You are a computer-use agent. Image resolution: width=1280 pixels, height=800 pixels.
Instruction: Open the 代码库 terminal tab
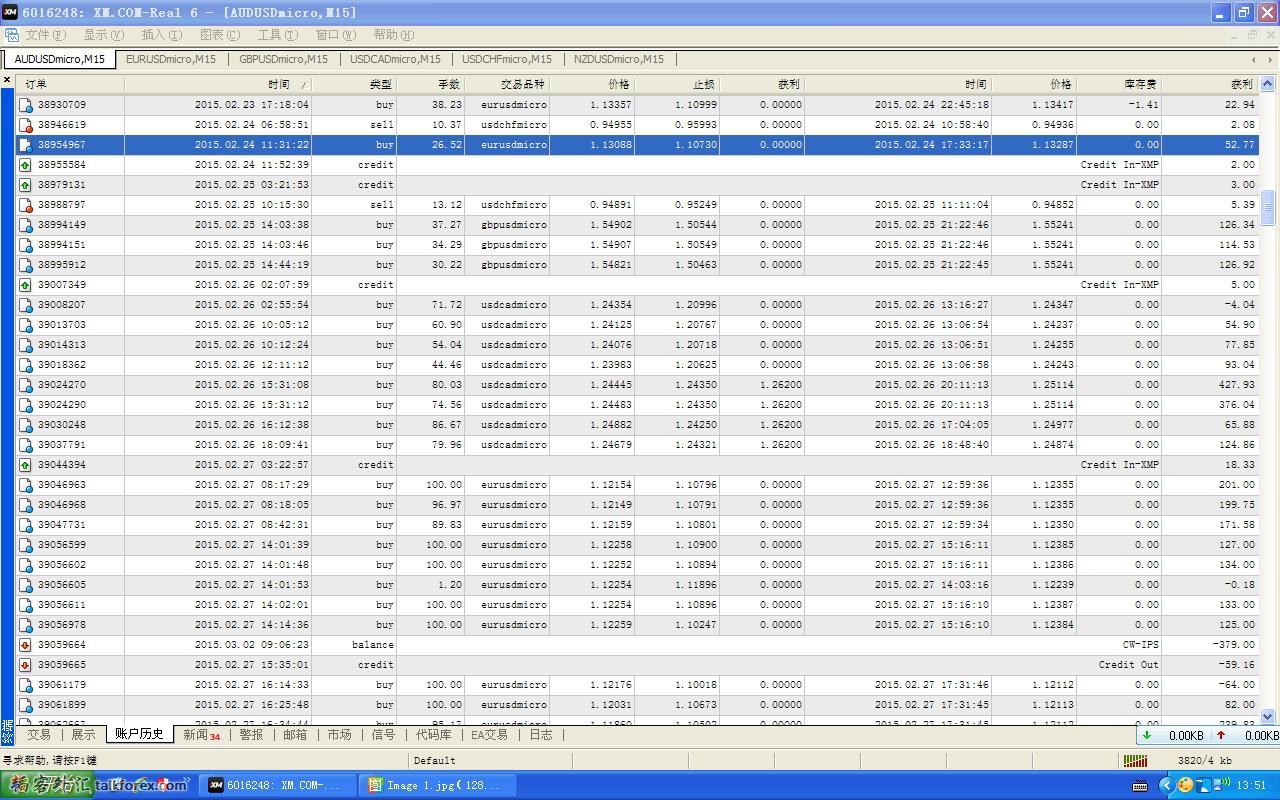pyautogui.click(x=433, y=734)
